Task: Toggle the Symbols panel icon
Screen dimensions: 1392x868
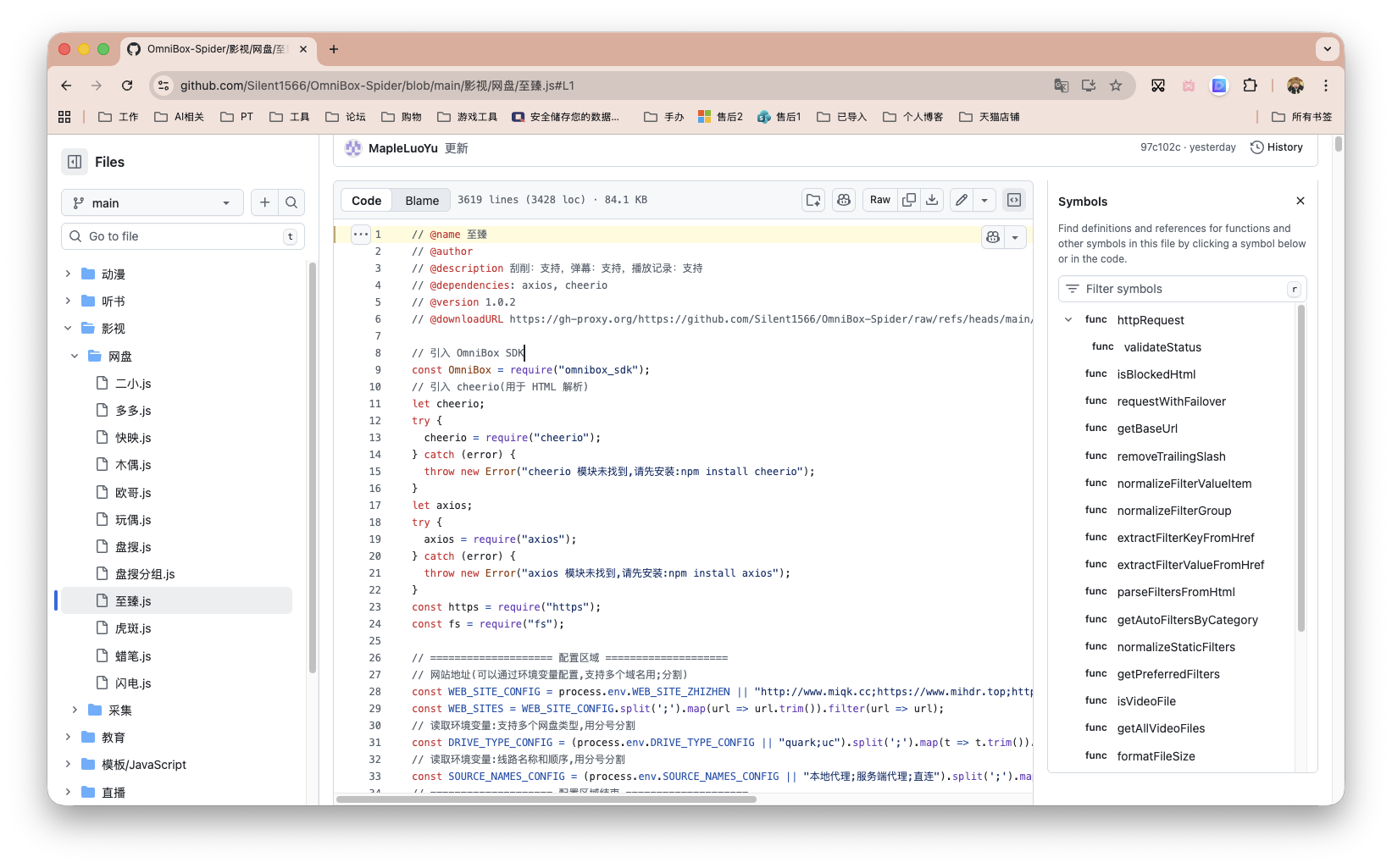Action: pos(1014,200)
